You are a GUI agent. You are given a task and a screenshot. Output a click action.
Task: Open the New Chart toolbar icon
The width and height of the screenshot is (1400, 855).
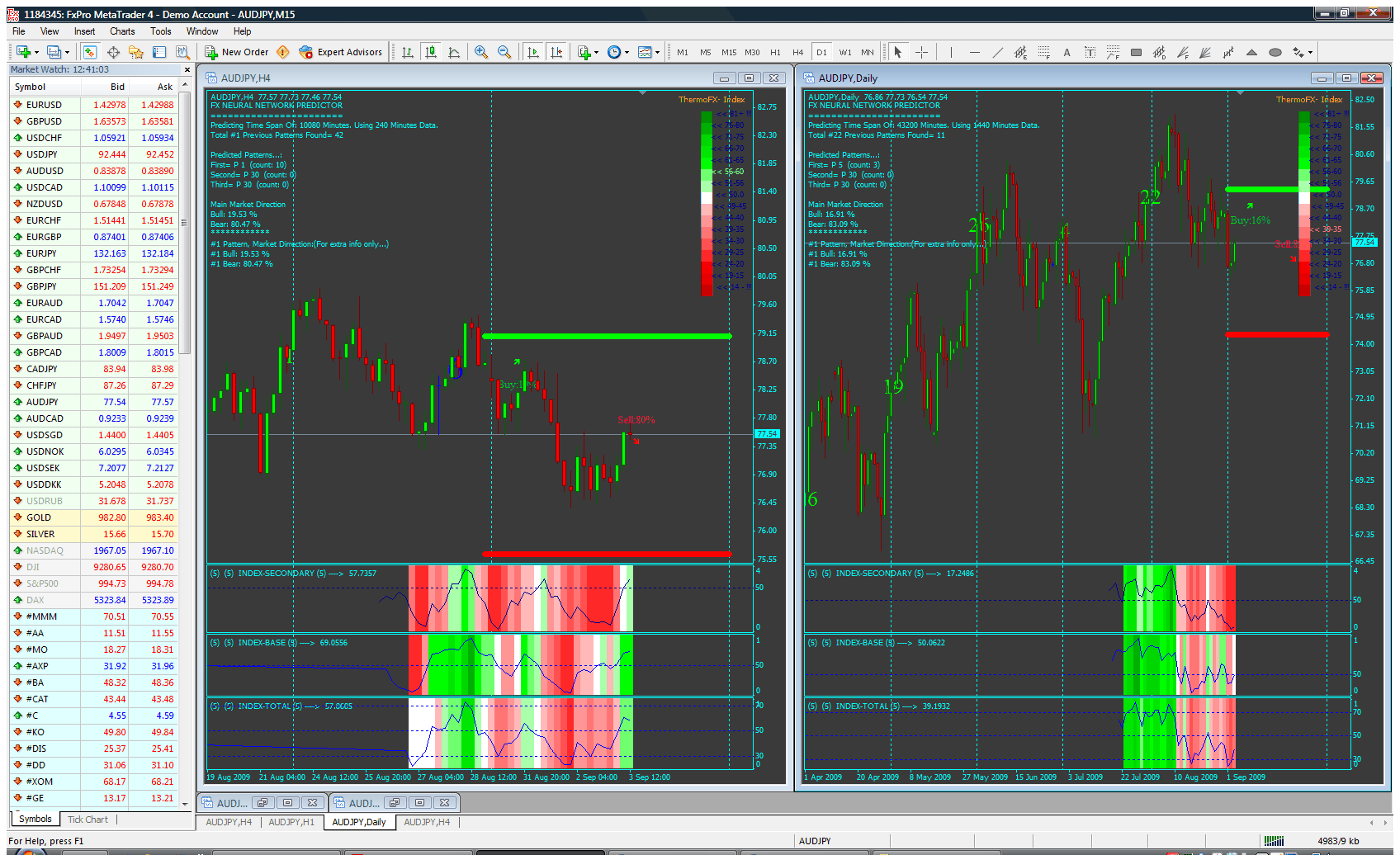point(22,52)
